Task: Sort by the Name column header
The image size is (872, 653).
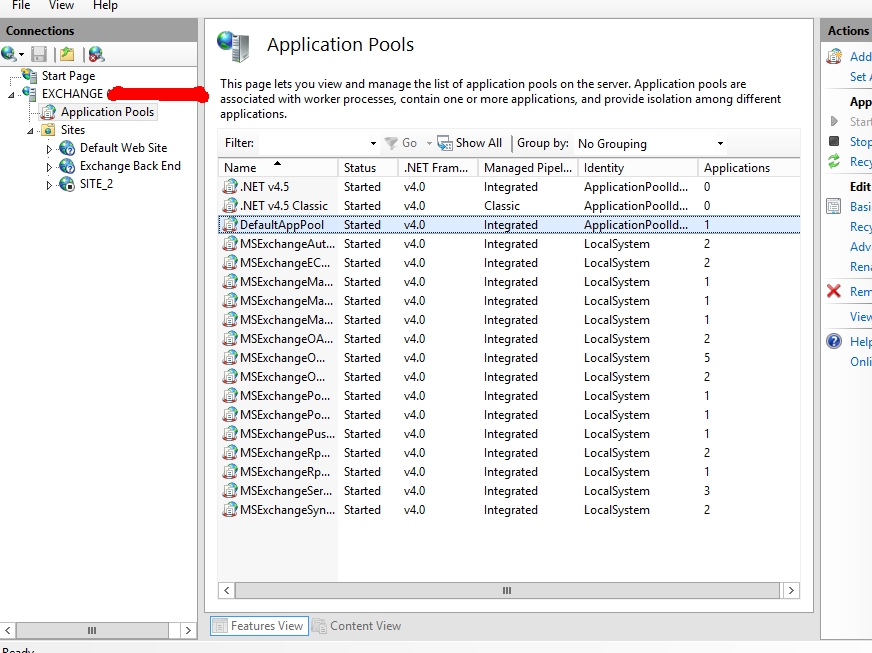Action: tap(278, 167)
